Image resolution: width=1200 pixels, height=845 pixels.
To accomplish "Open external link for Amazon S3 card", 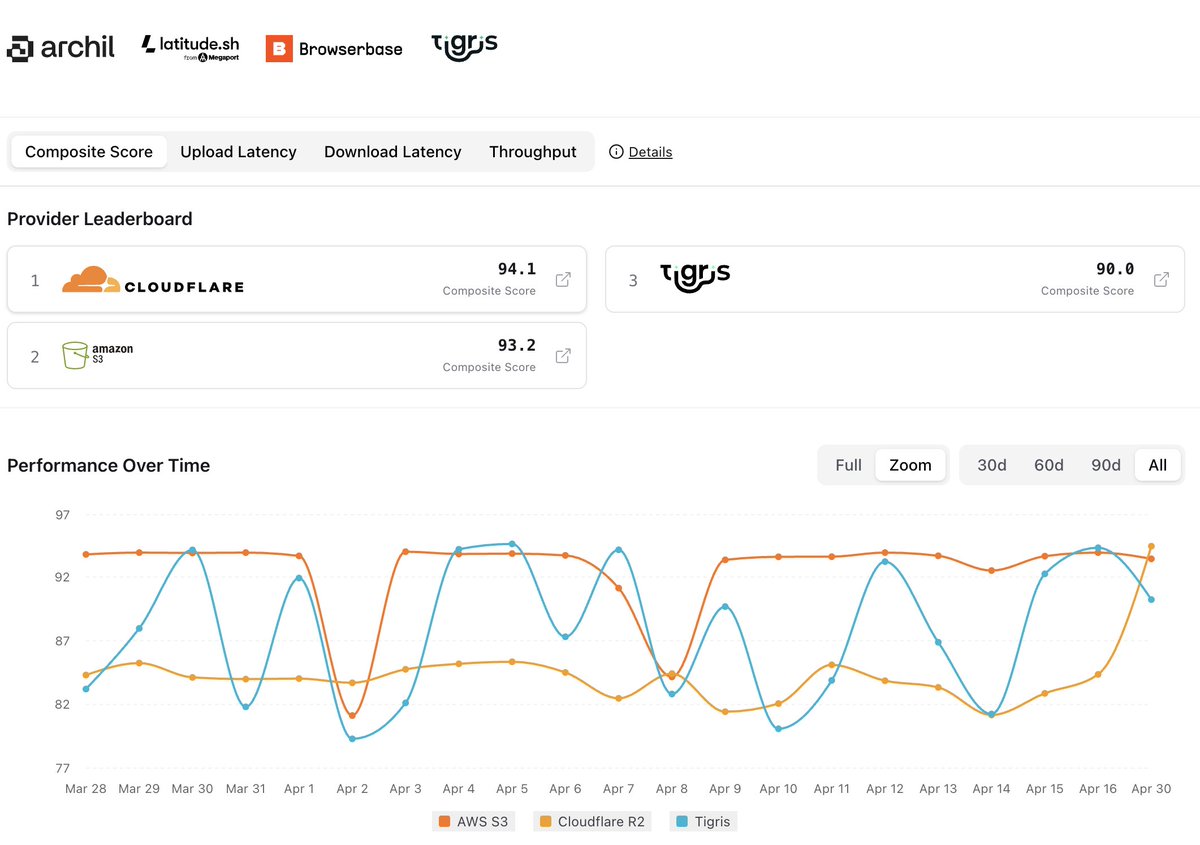I will [x=563, y=356].
